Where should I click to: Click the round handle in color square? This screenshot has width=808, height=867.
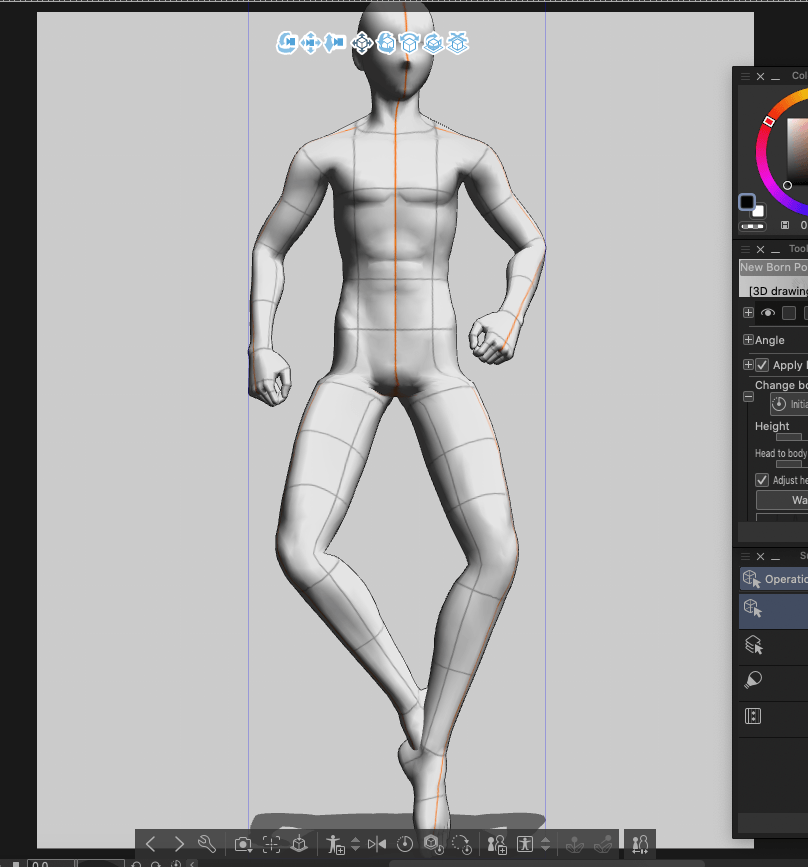(x=787, y=185)
